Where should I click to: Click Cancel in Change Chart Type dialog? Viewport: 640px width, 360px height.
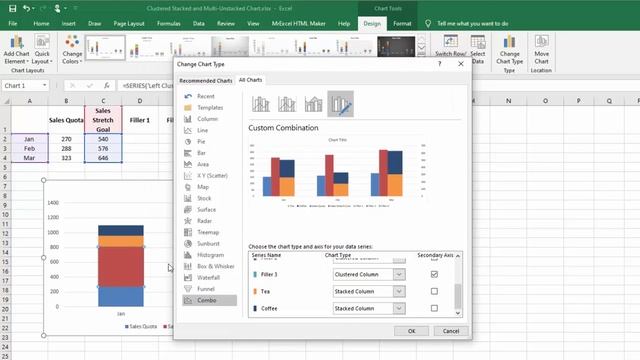451,331
